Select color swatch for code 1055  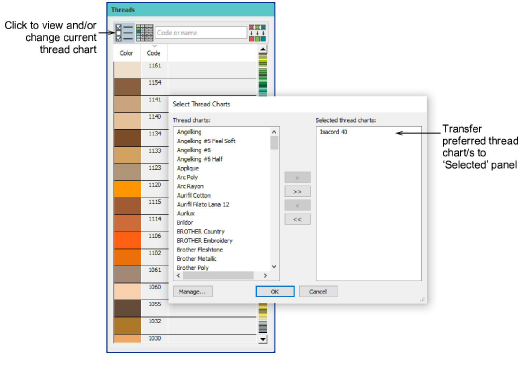tap(127, 308)
